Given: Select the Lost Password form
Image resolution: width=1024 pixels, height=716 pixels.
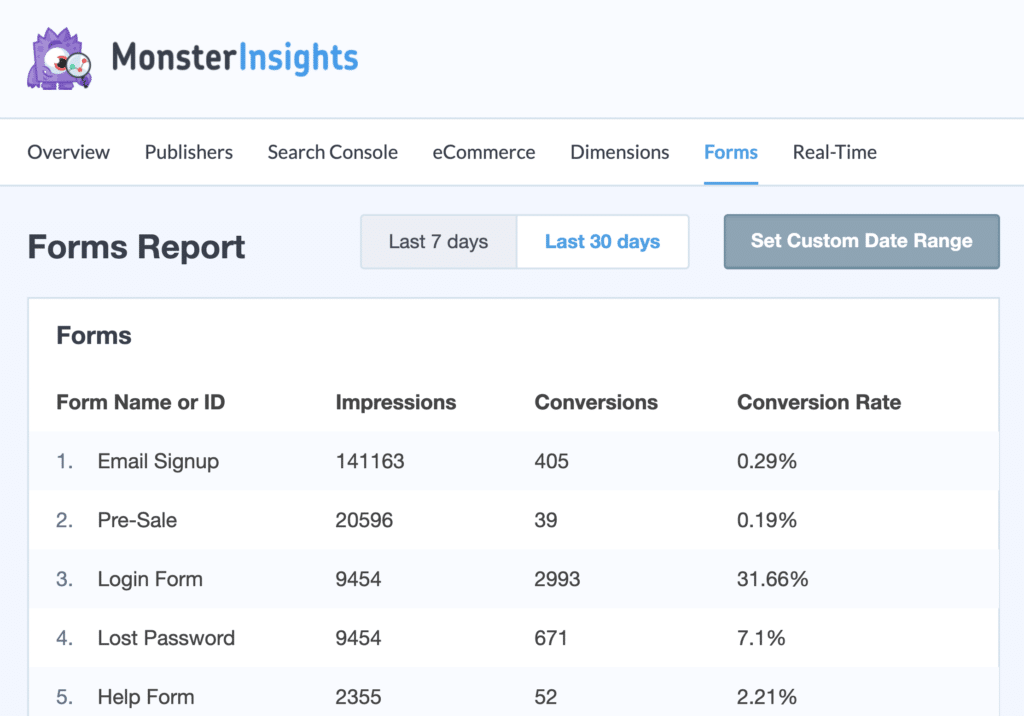Looking at the screenshot, I should tap(166, 638).
